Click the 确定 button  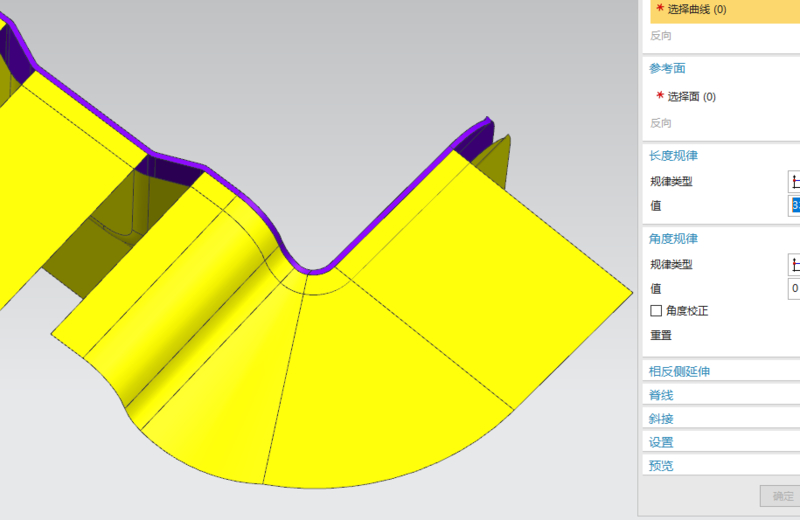click(x=781, y=496)
